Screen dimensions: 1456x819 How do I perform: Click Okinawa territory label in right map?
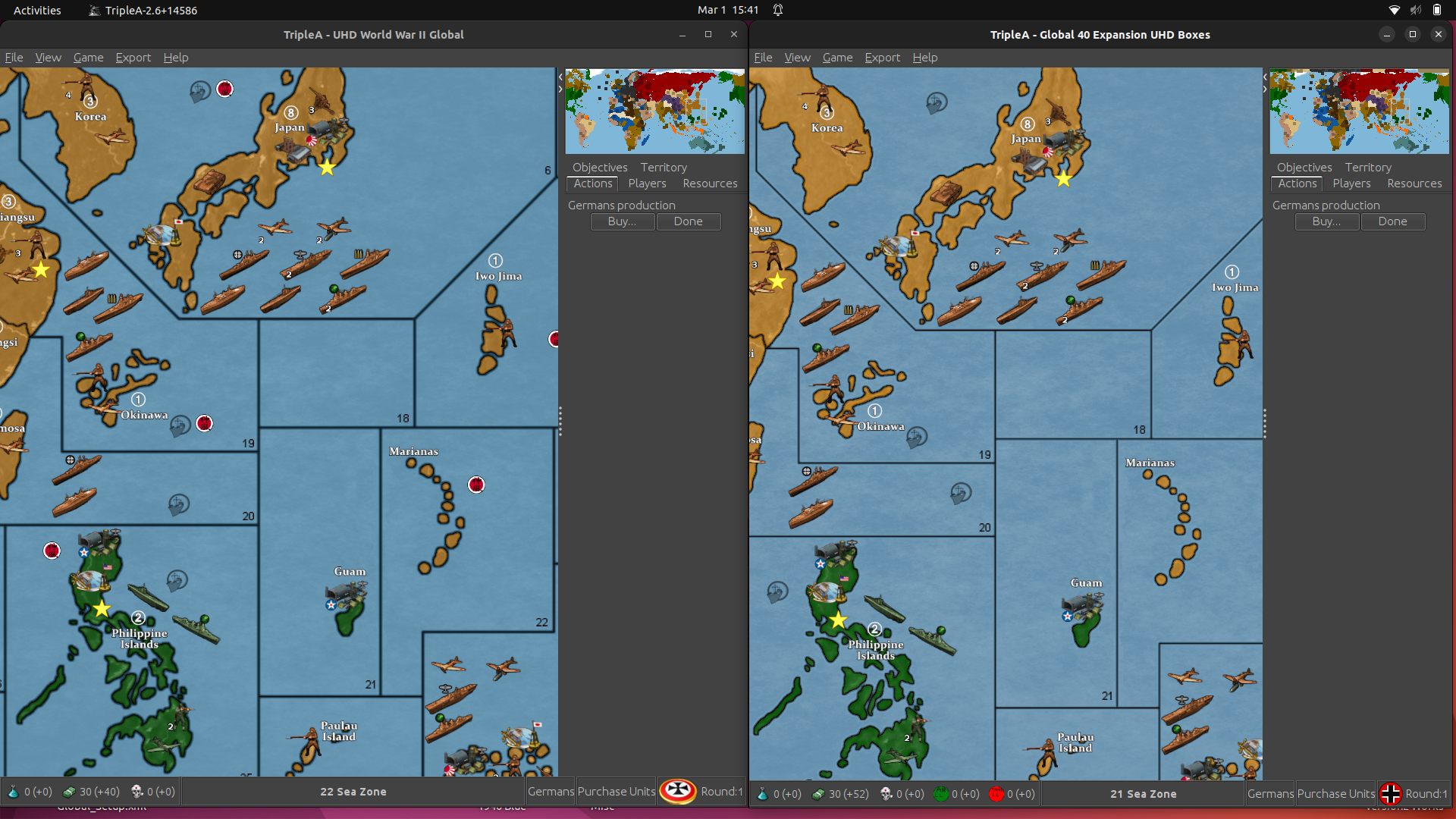point(880,426)
